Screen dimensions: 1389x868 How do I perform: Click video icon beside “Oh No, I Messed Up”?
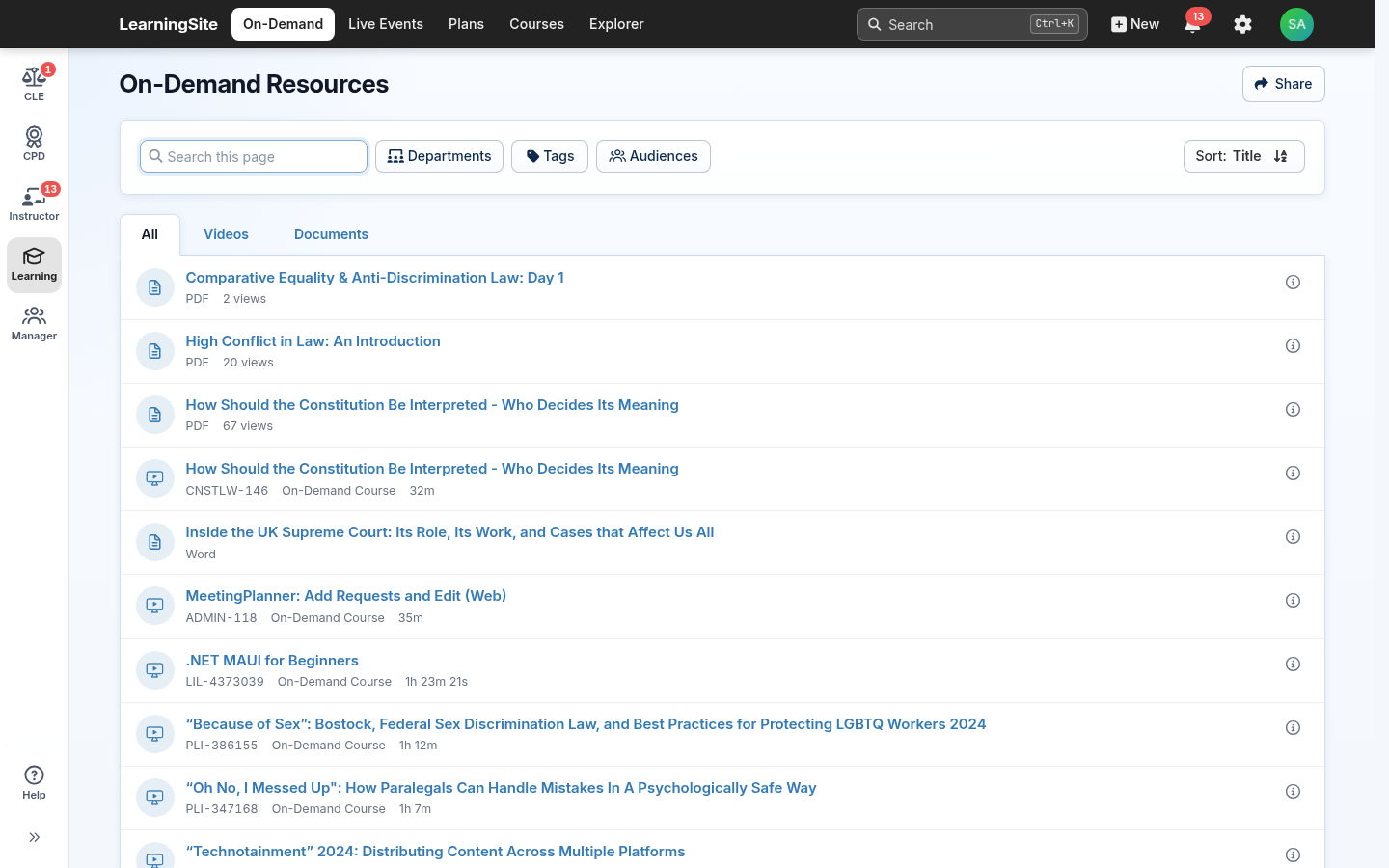click(x=154, y=798)
